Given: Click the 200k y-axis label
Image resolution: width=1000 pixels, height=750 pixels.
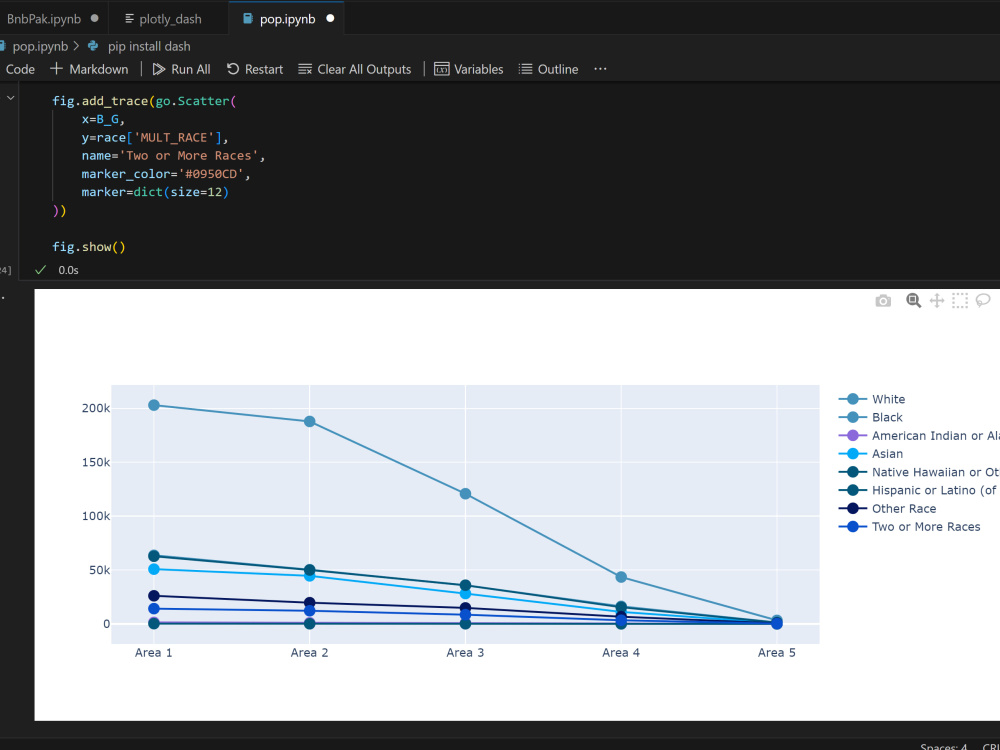Looking at the screenshot, I should click(x=96, y=408).
